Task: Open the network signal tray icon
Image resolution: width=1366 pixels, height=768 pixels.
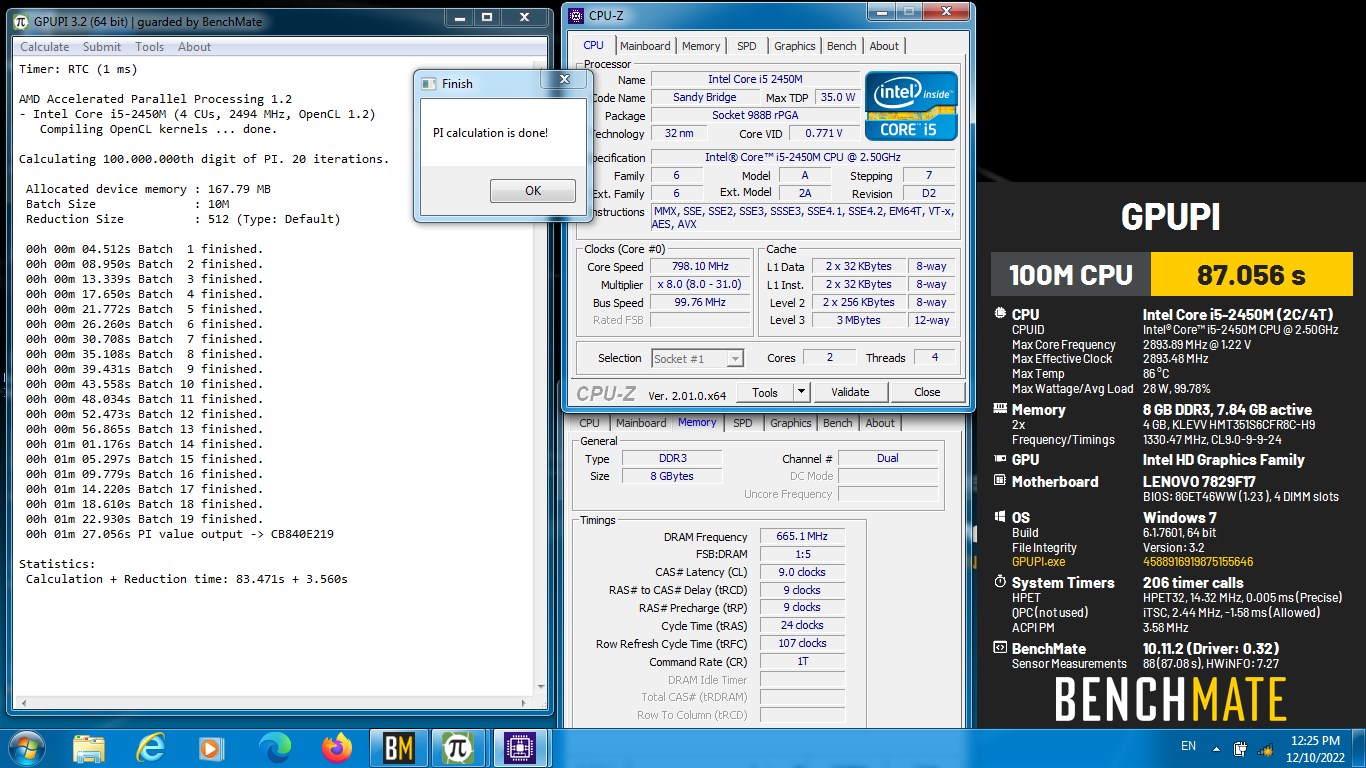Action: tap(1263, 748)
